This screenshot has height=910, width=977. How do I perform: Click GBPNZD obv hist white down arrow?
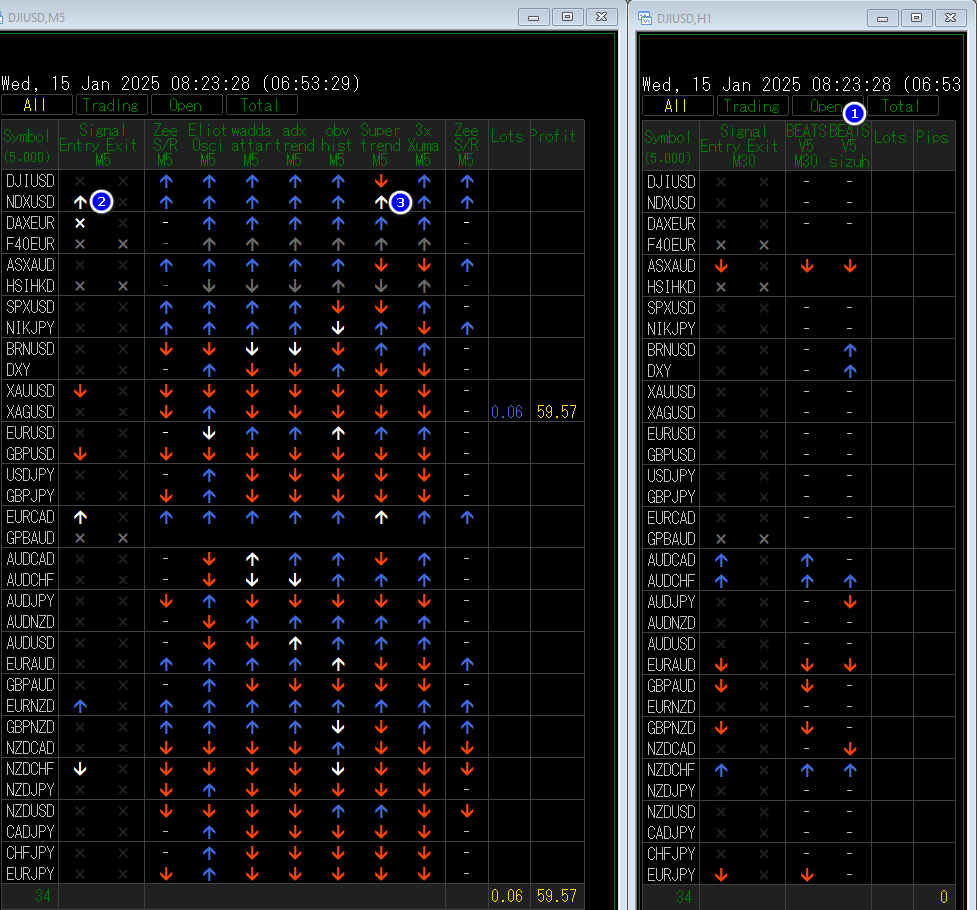pyautogui.click(x=338, y=727)
